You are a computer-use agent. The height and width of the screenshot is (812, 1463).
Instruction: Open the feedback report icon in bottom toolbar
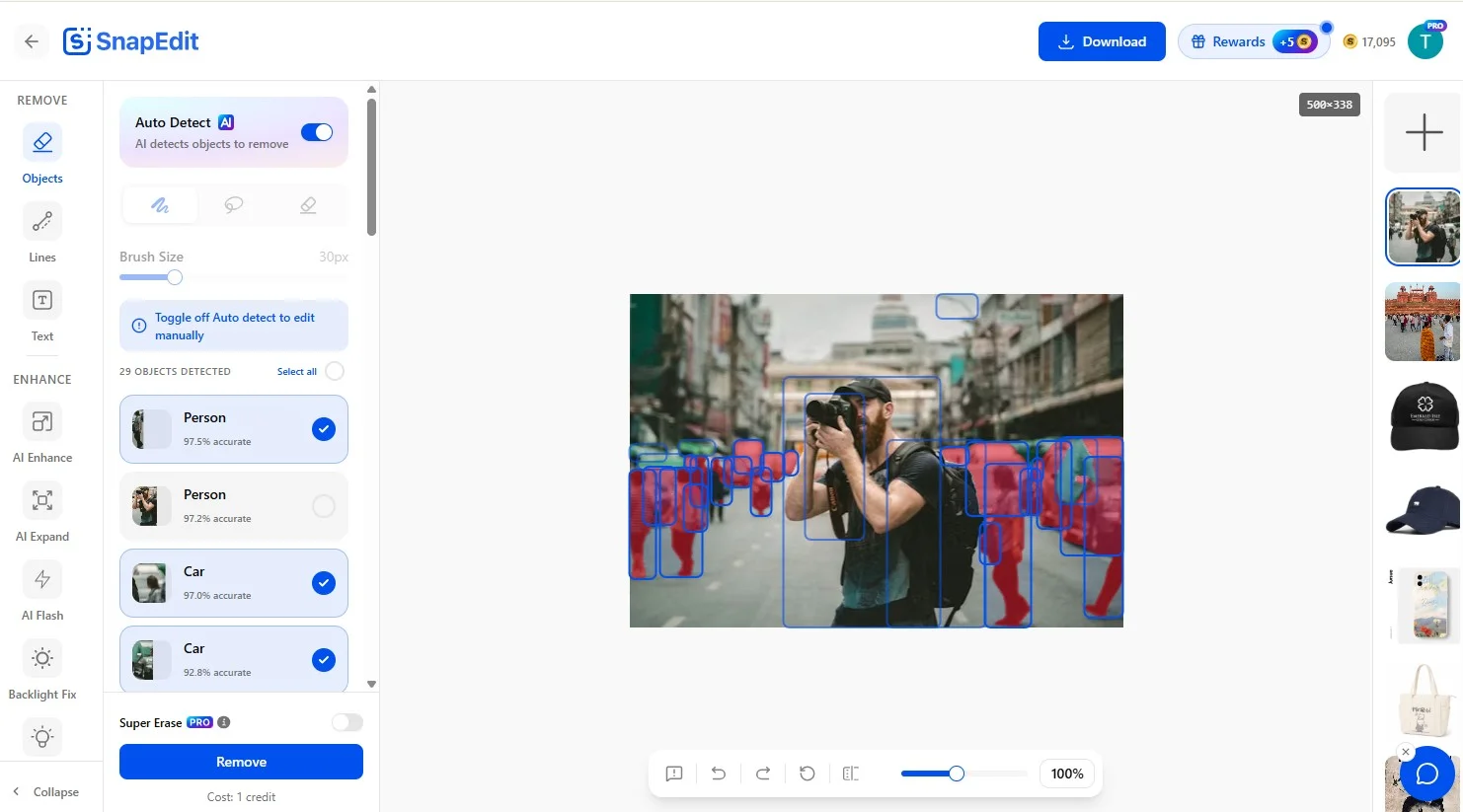(x=674, y=774)
